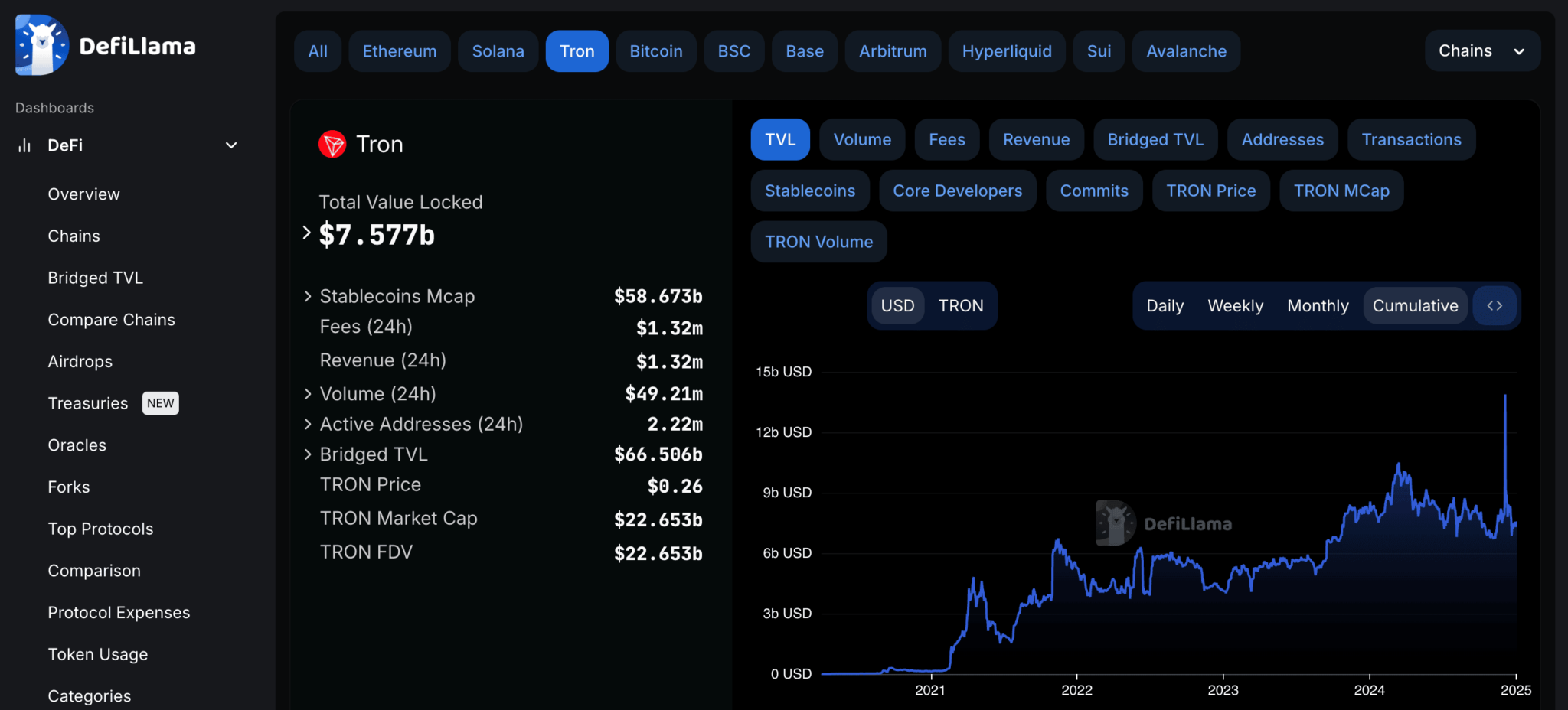This screenshot has height=710, width=1568.
Task: Switch to the Core Developers tab
Action: (957, 191)
